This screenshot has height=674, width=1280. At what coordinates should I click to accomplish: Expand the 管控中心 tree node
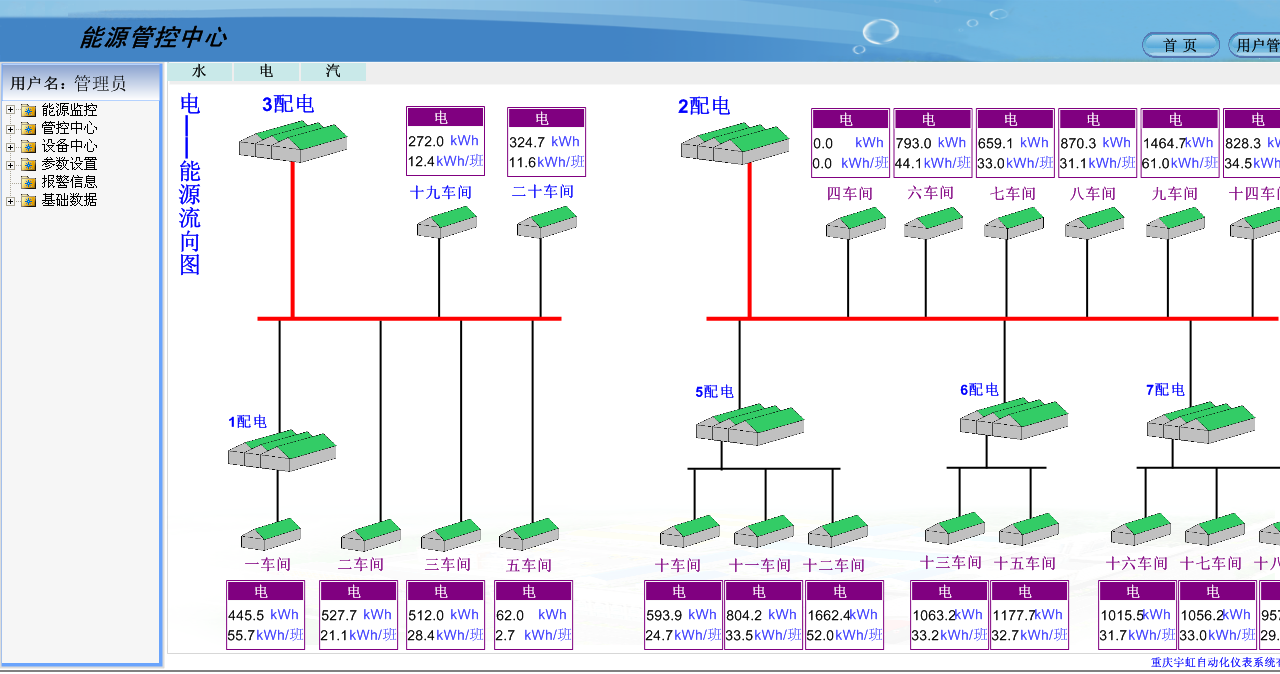click(11, 128)
